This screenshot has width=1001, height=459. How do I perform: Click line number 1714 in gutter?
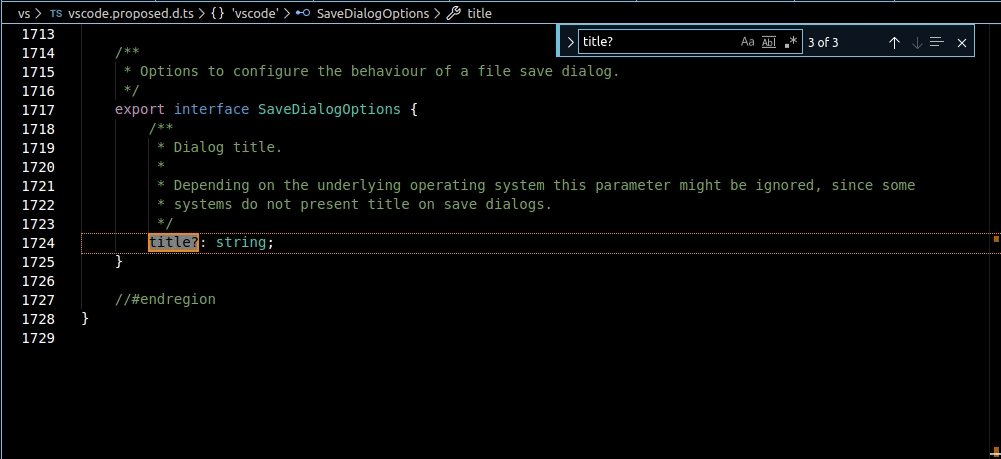(x=38, y=53)
